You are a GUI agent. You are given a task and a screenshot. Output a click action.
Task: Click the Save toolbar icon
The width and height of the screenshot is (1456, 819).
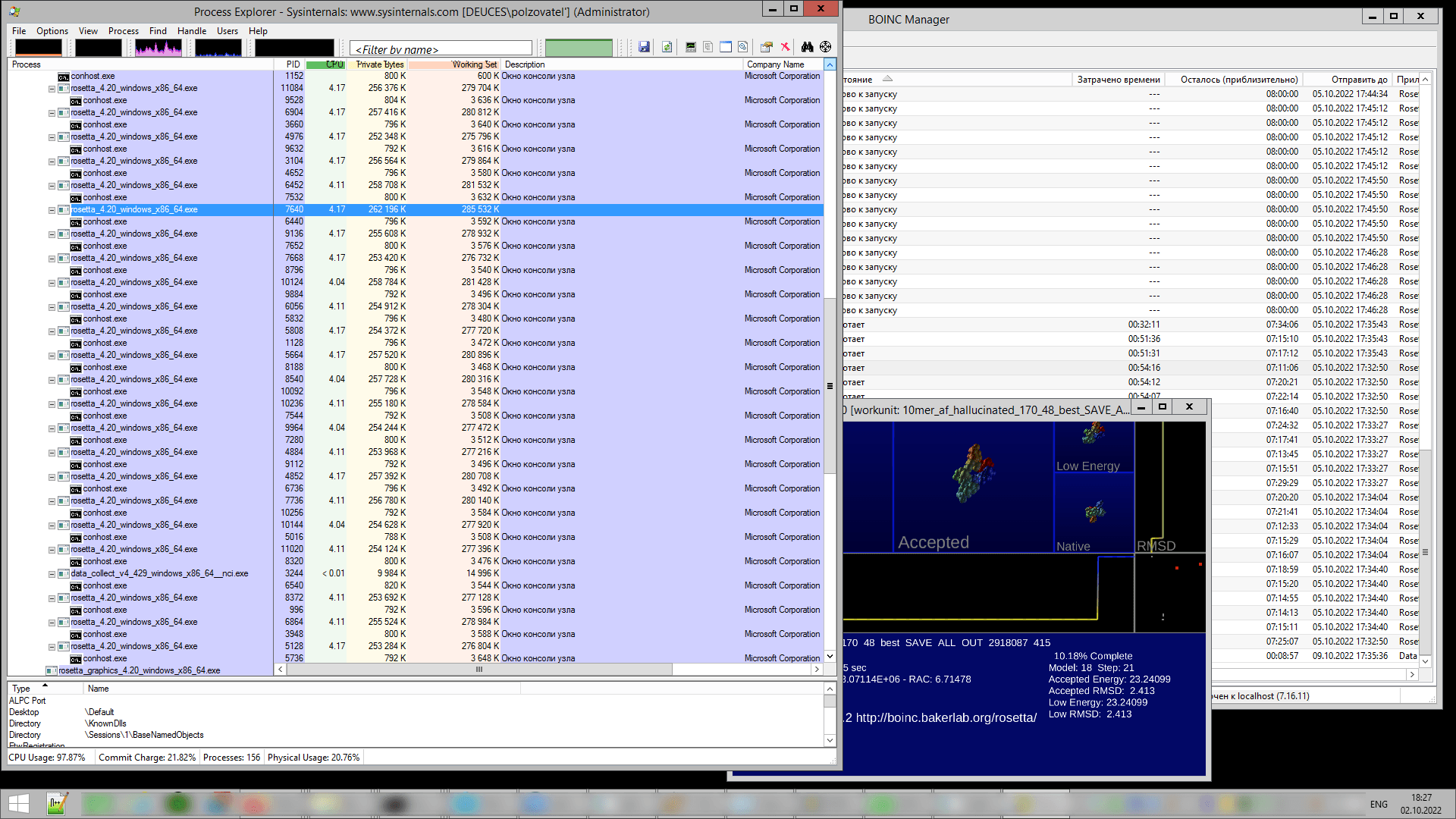(x=644, y=47)
